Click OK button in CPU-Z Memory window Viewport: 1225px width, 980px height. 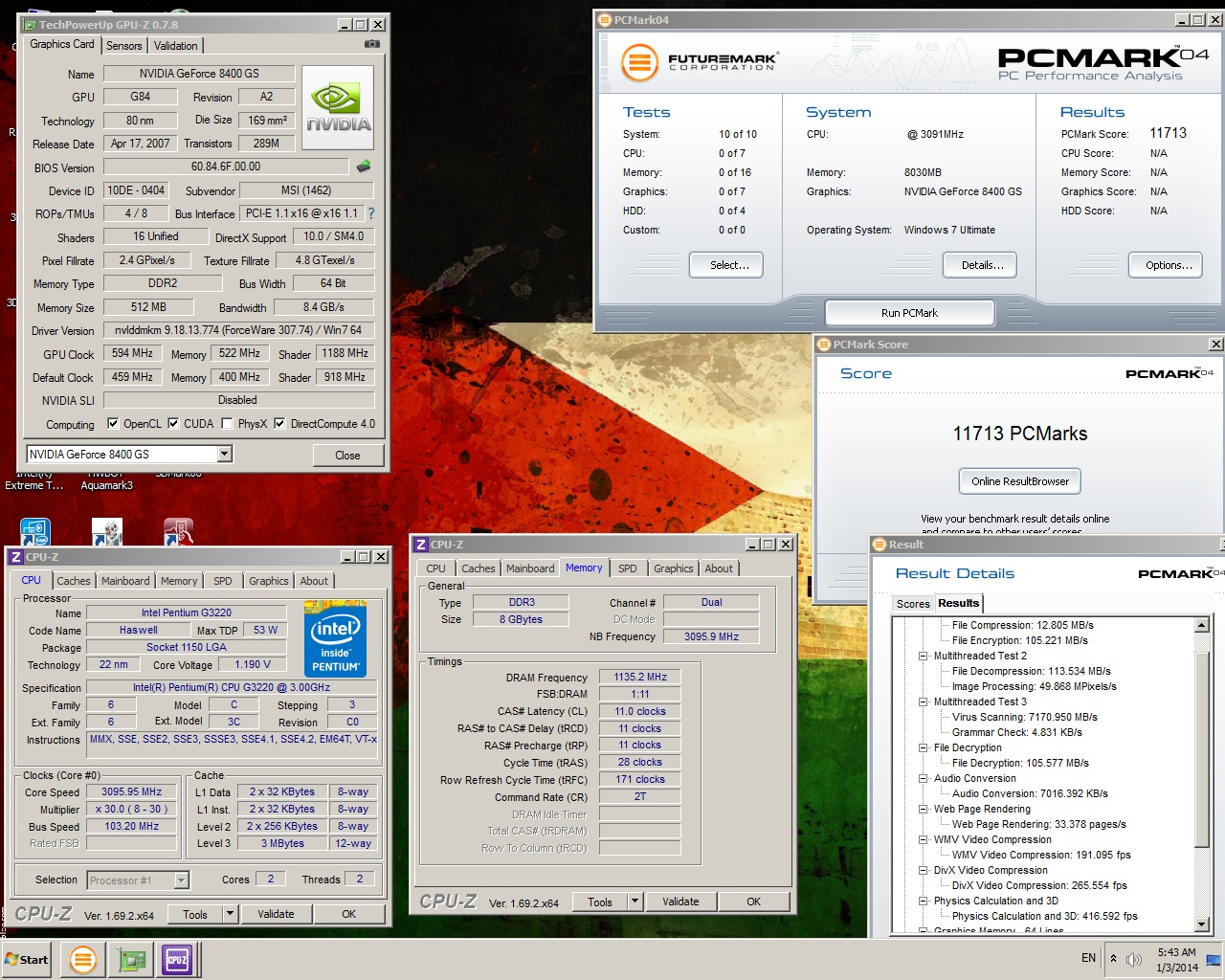point(754,902)
